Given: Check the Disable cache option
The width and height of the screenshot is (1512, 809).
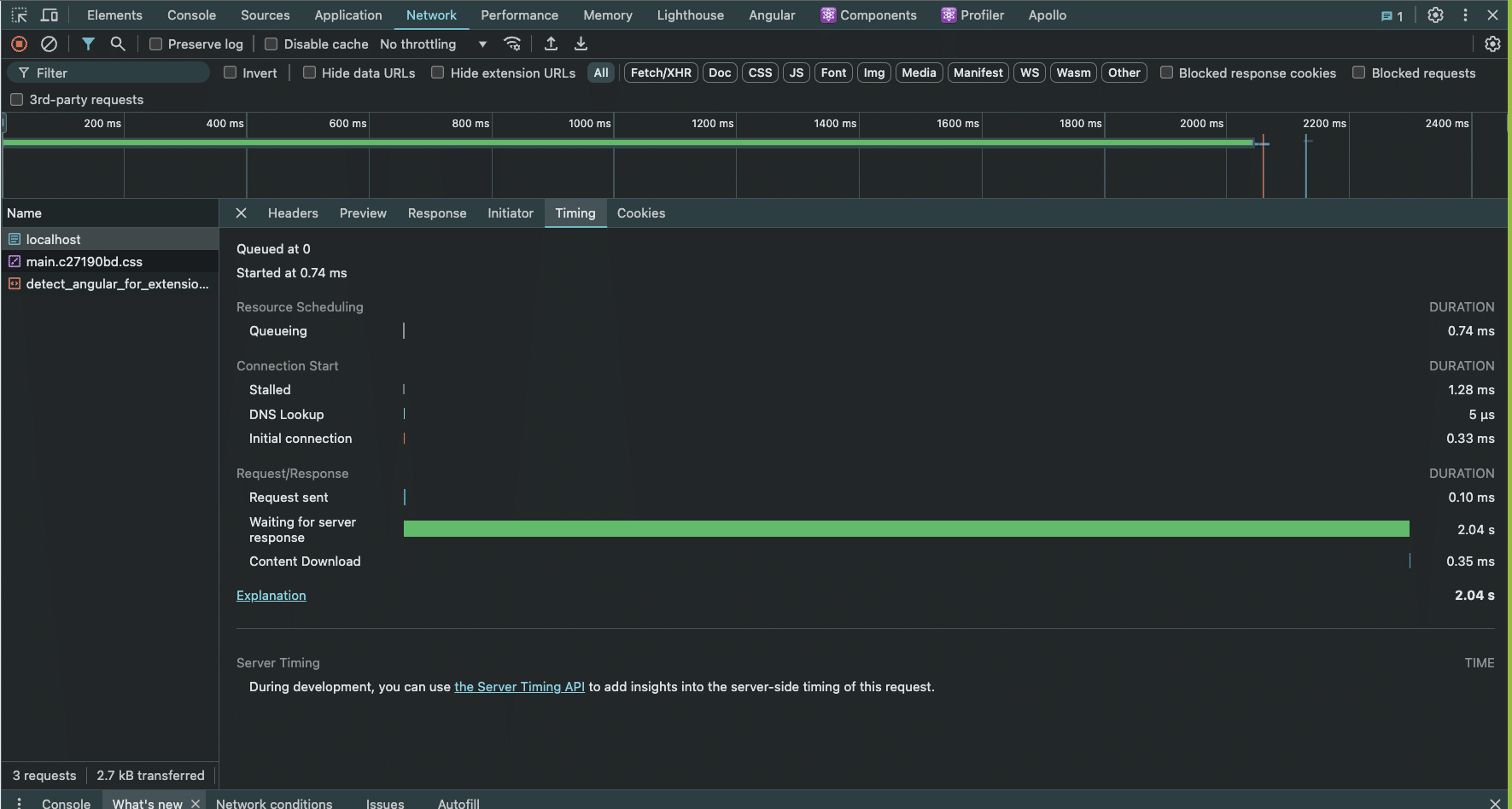Looking at the screenshot, I should tap(271, 44).
